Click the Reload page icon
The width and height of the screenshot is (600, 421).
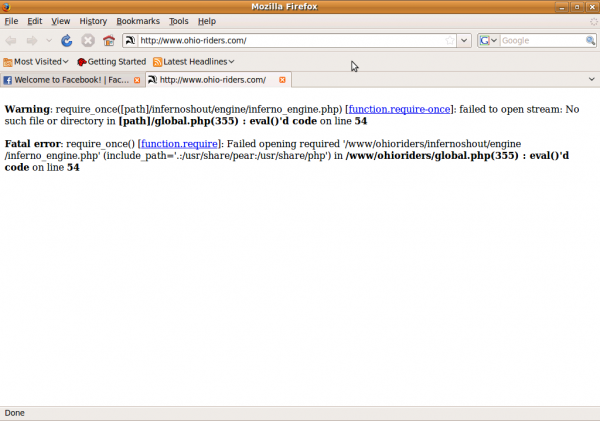click(x=67, y=41)
